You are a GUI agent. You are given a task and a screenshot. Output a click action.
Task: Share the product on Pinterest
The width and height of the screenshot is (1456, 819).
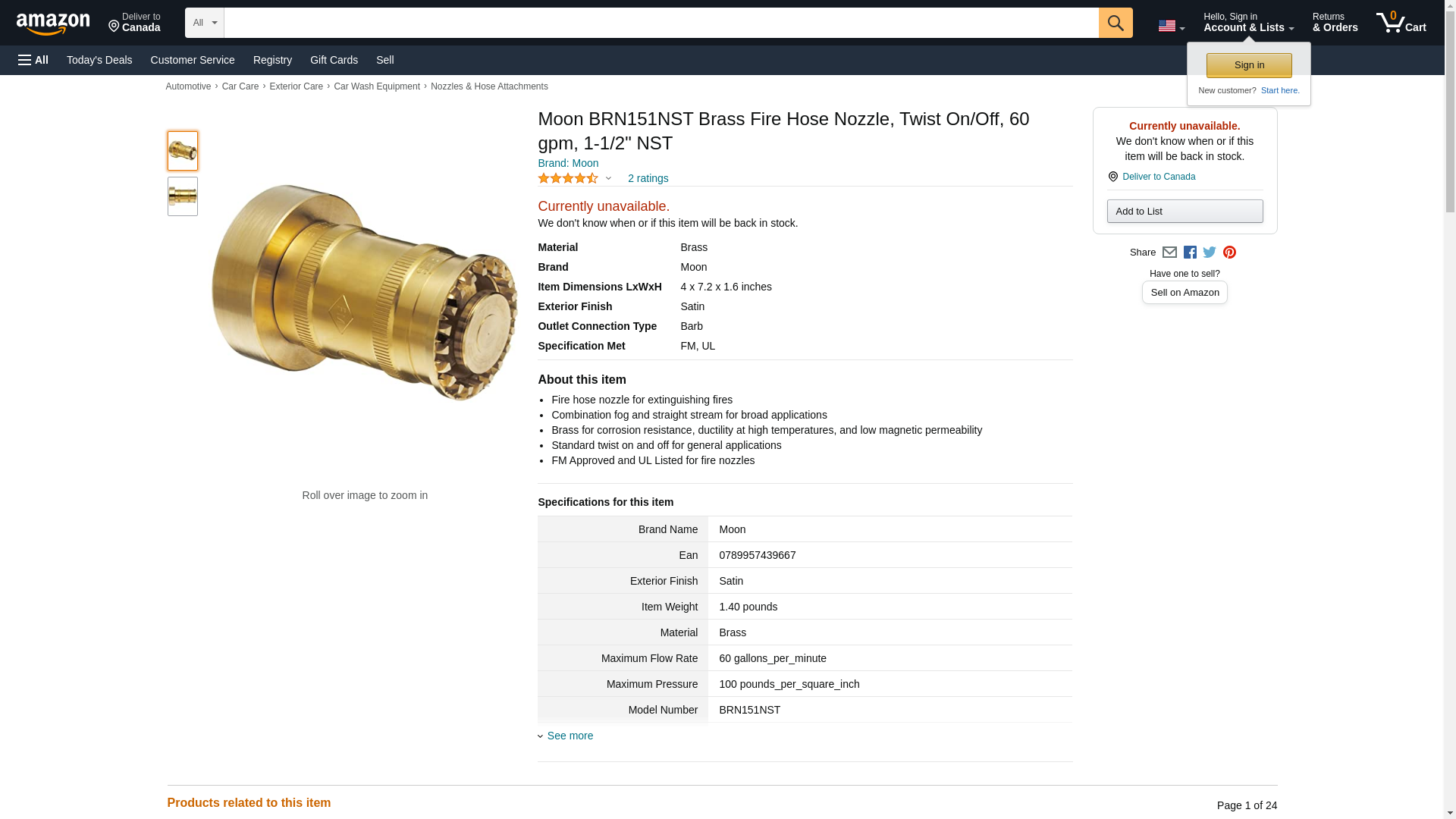[1229, 253]
